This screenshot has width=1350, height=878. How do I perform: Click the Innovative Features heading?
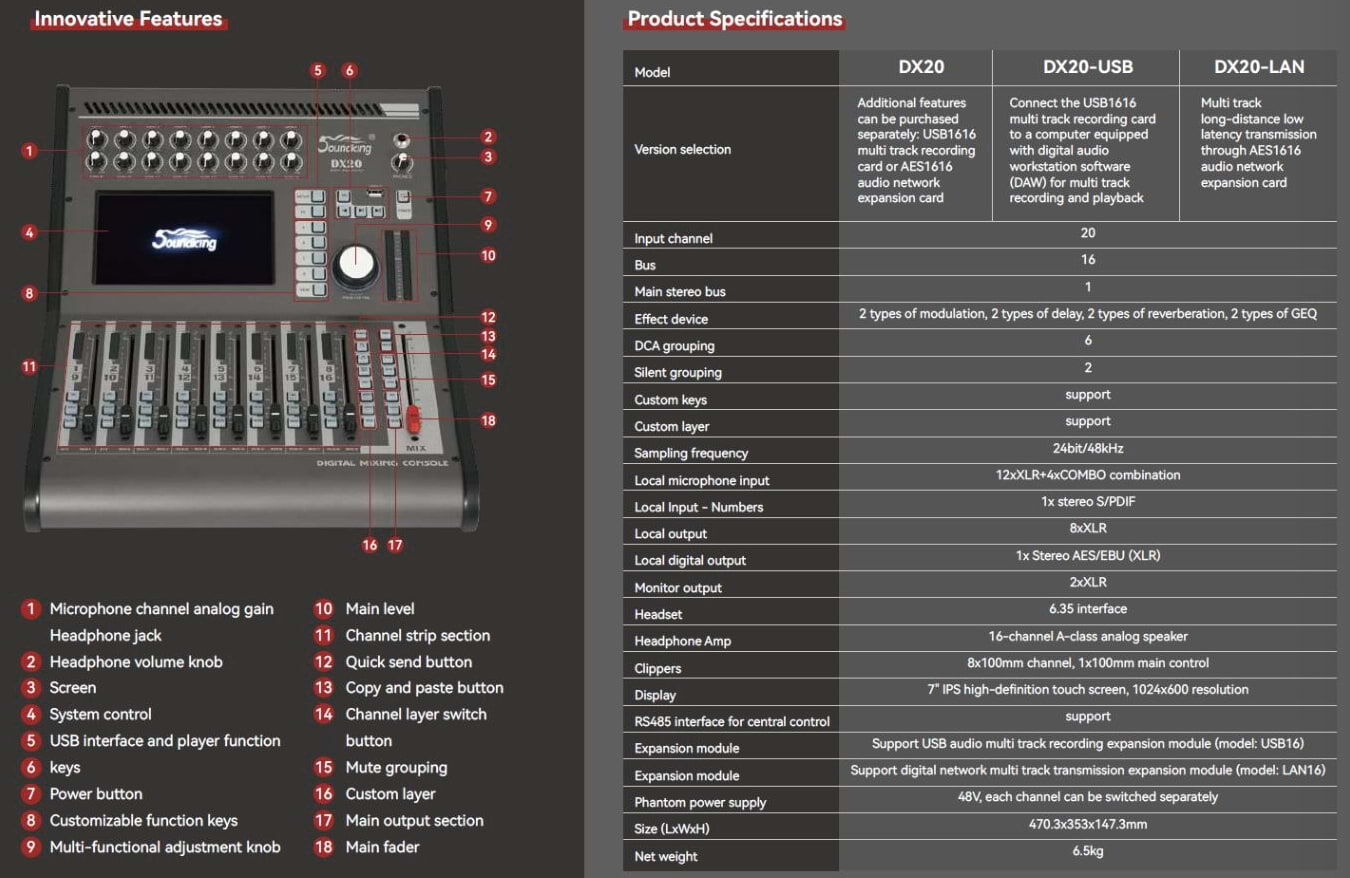(x=128, y=19)
